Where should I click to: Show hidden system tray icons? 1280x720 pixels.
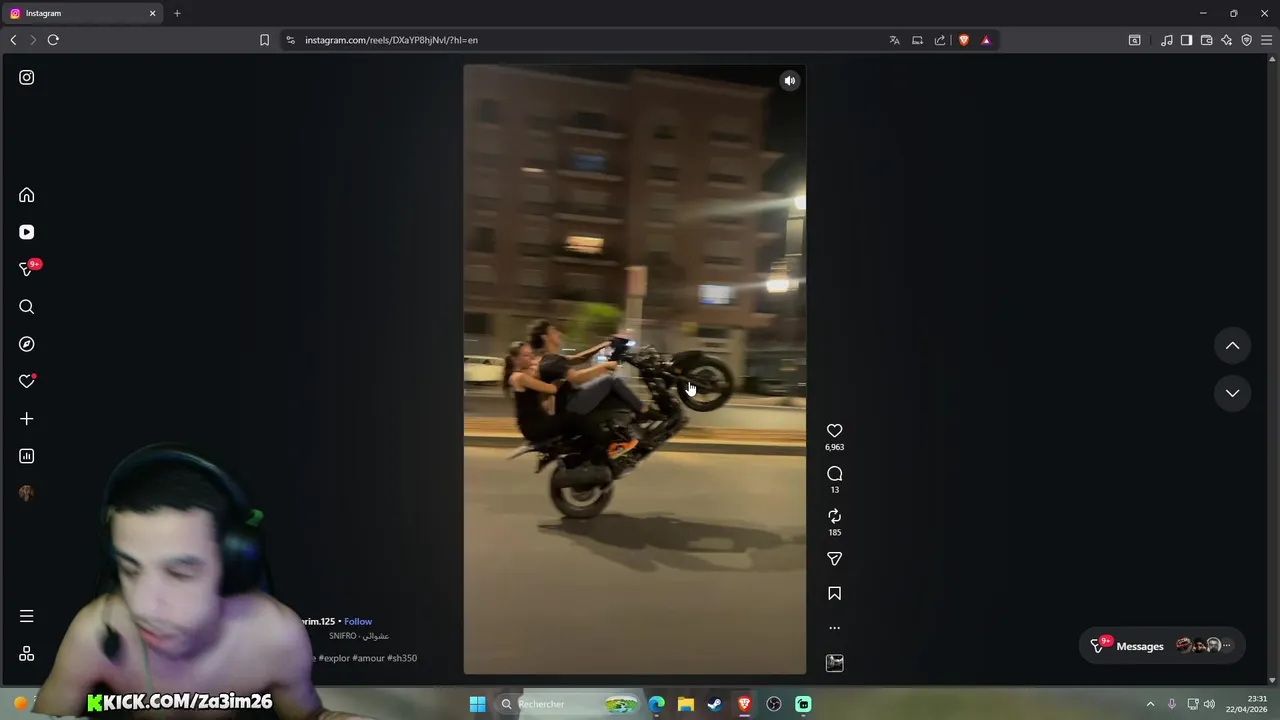1150,704
